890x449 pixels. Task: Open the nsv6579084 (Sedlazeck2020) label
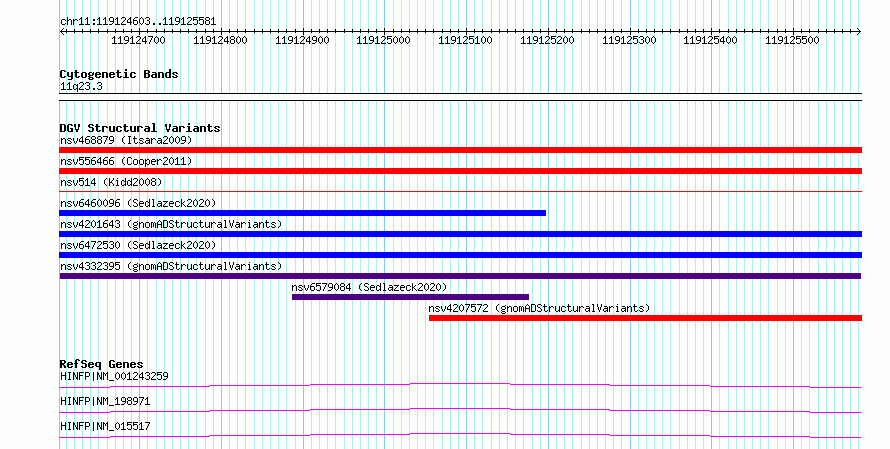pyautogui.click(x=370, y=287)
